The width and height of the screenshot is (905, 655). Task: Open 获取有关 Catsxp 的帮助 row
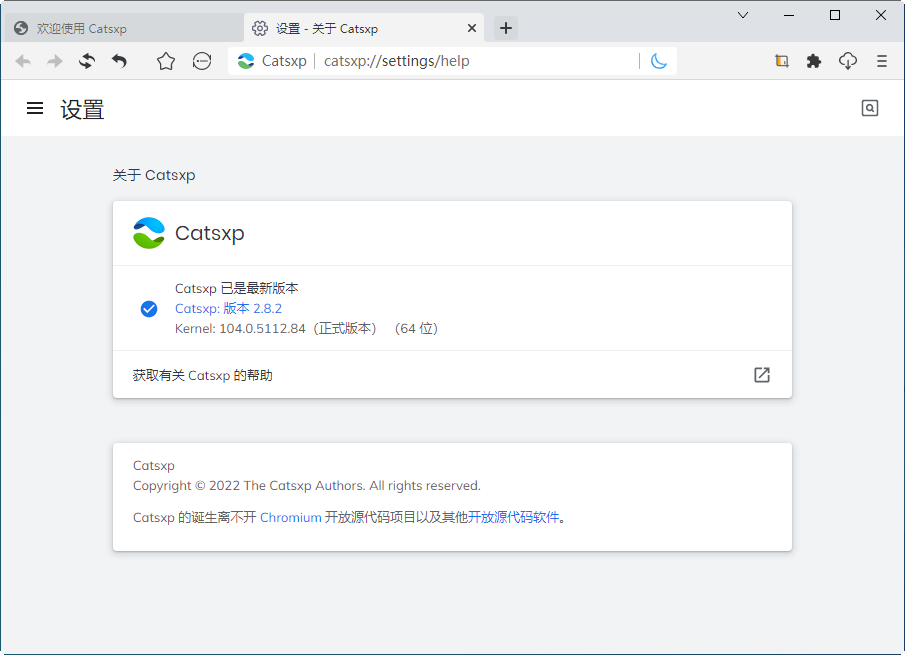(452, 375)
